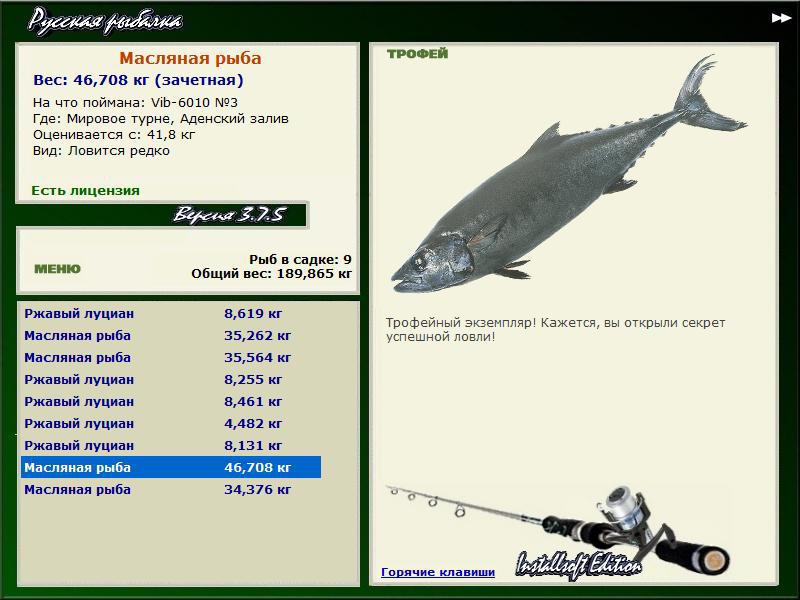This screenshot has width=800, height=600.
Task: Click the Где: Мировое турне, Аденский залив line
Action: [x=161, y=119]
